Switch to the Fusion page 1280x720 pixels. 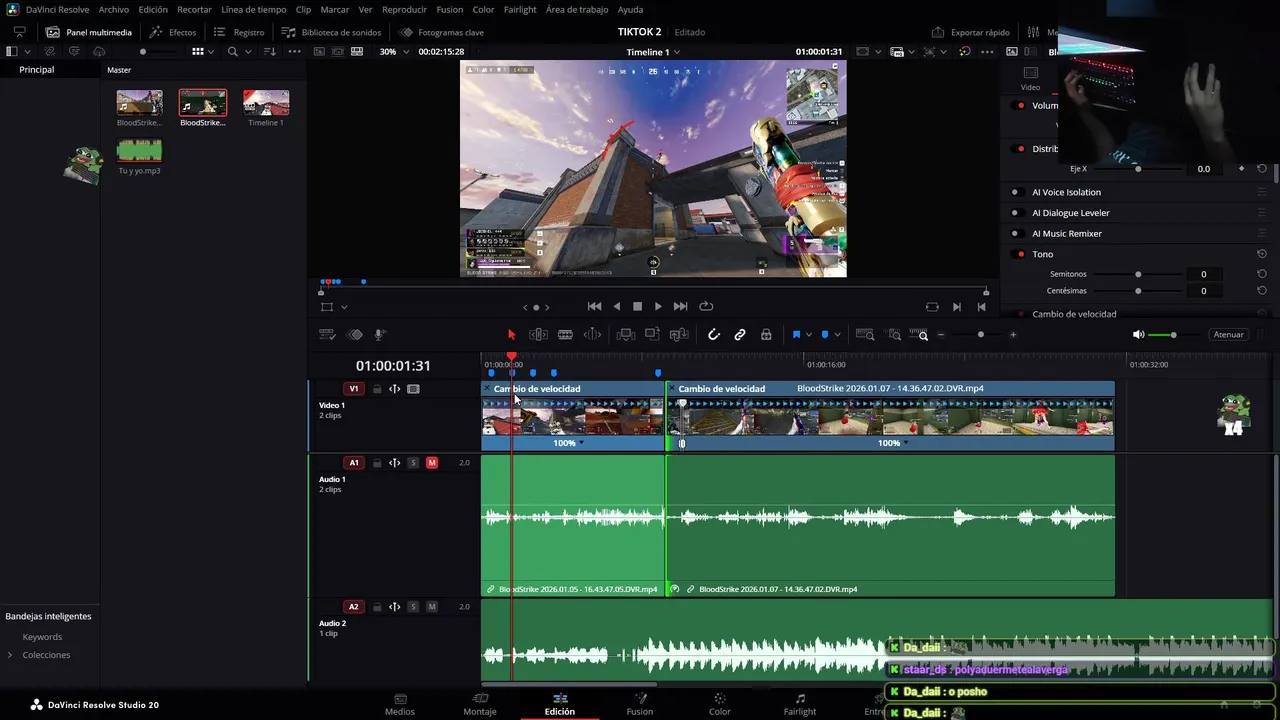click(639, 704)
